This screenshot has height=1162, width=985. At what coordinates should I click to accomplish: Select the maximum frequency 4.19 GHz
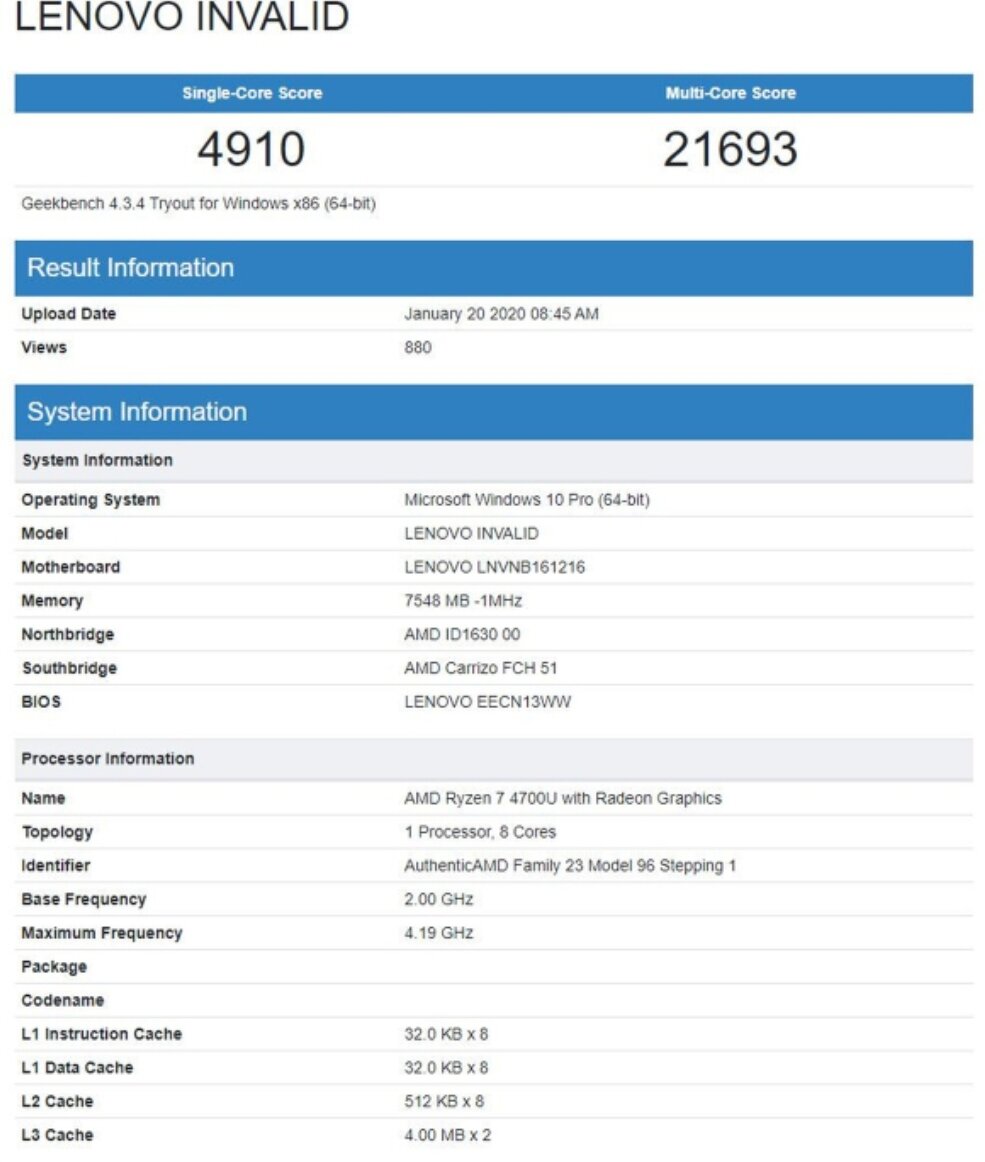click(x=438, y=934)
